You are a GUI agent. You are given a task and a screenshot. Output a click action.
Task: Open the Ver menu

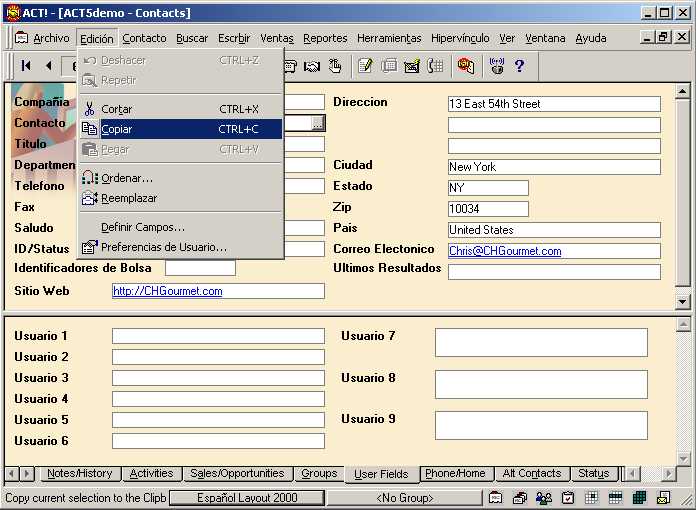(x=507, y=39)
